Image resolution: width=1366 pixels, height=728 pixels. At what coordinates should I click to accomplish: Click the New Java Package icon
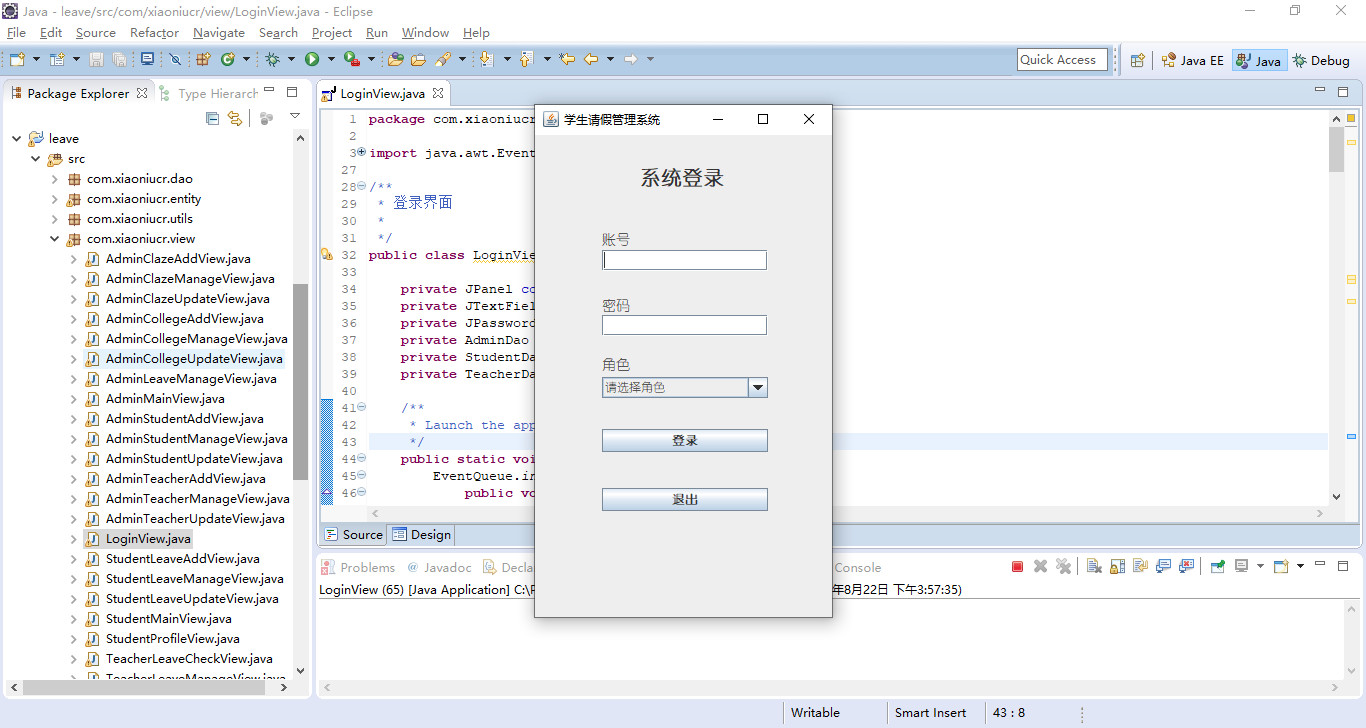click(203, 59)
